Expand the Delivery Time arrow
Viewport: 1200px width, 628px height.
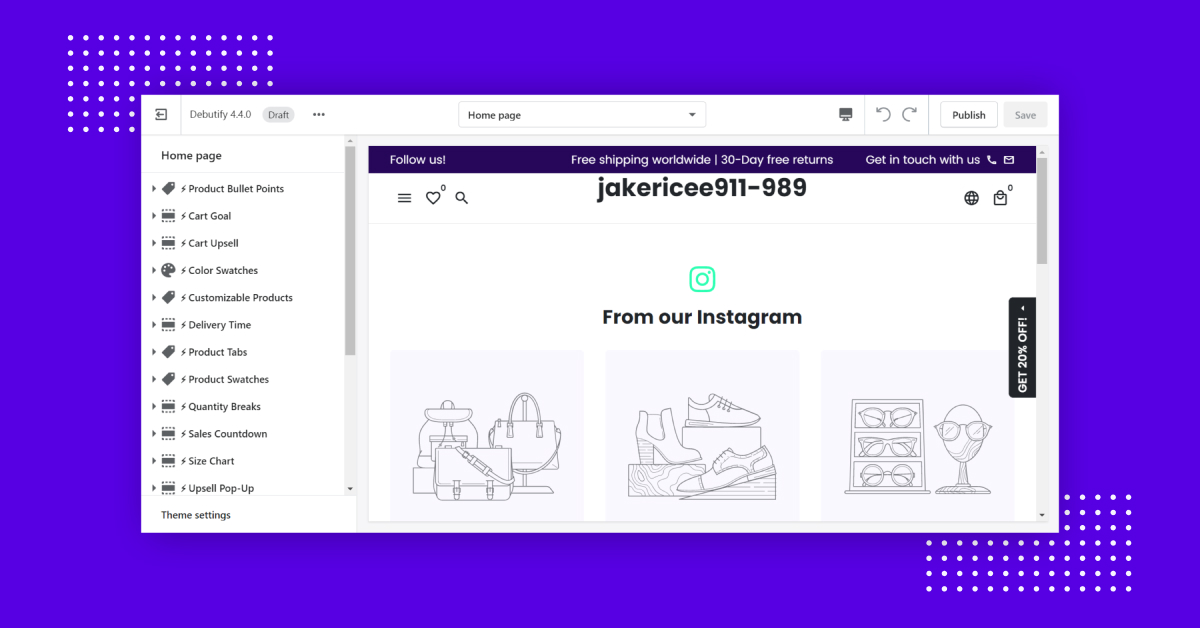154,325
